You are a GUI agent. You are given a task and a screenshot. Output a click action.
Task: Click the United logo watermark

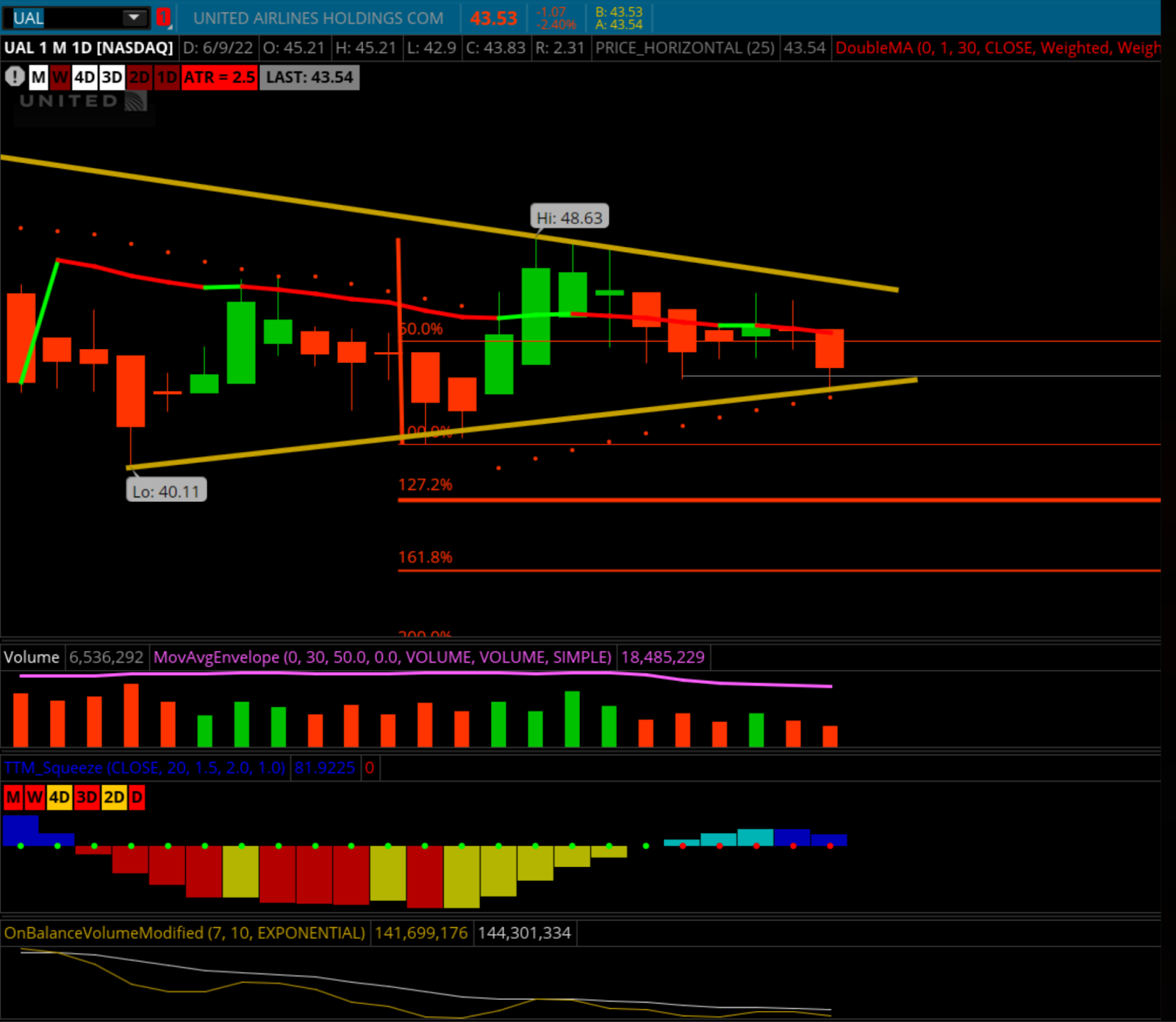[82, 101]
